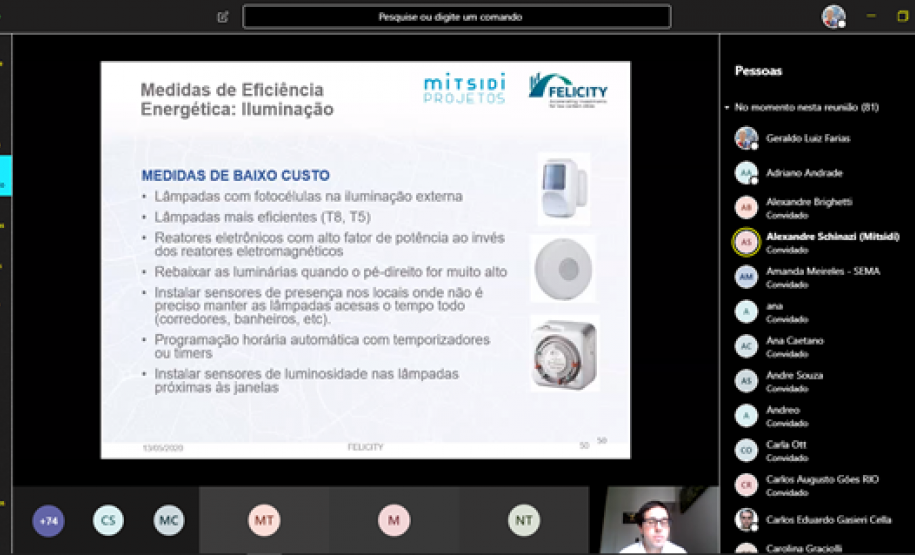915x555 pixels.
Task: Open the user profile picture menu
Action: (833, 16)
